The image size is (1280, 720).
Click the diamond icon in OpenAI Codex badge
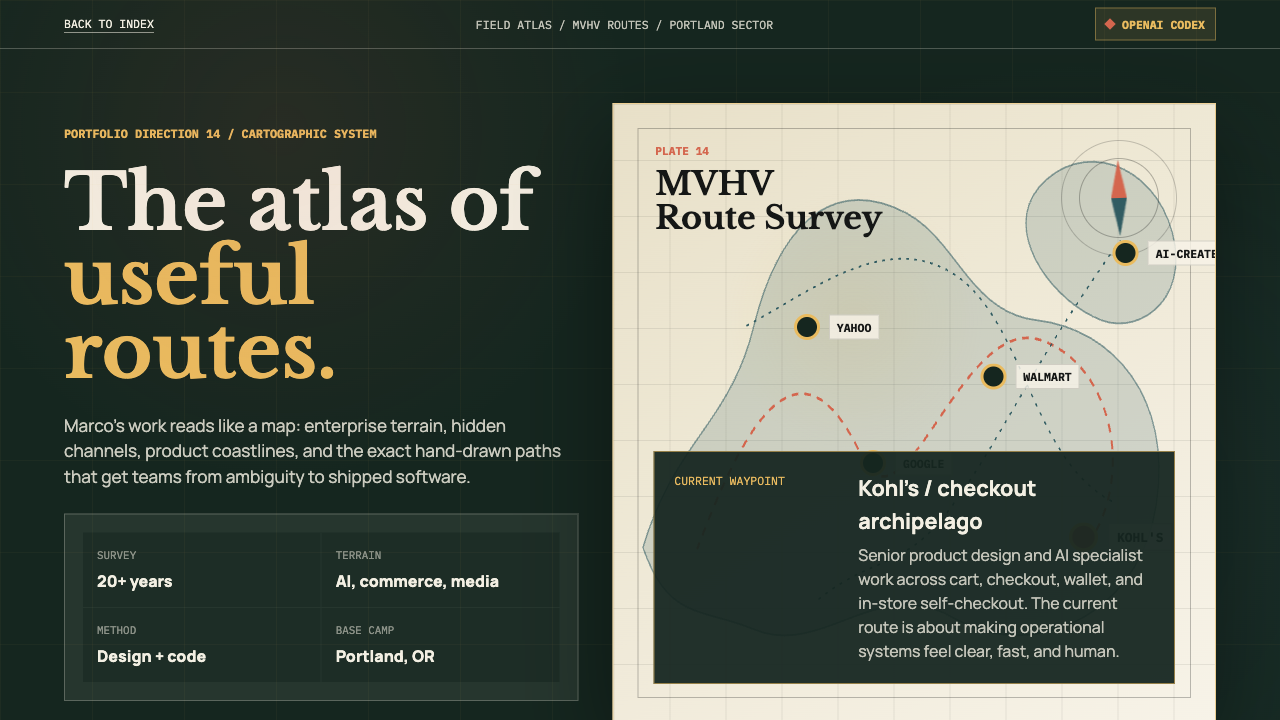click(x=1110, y=24)
